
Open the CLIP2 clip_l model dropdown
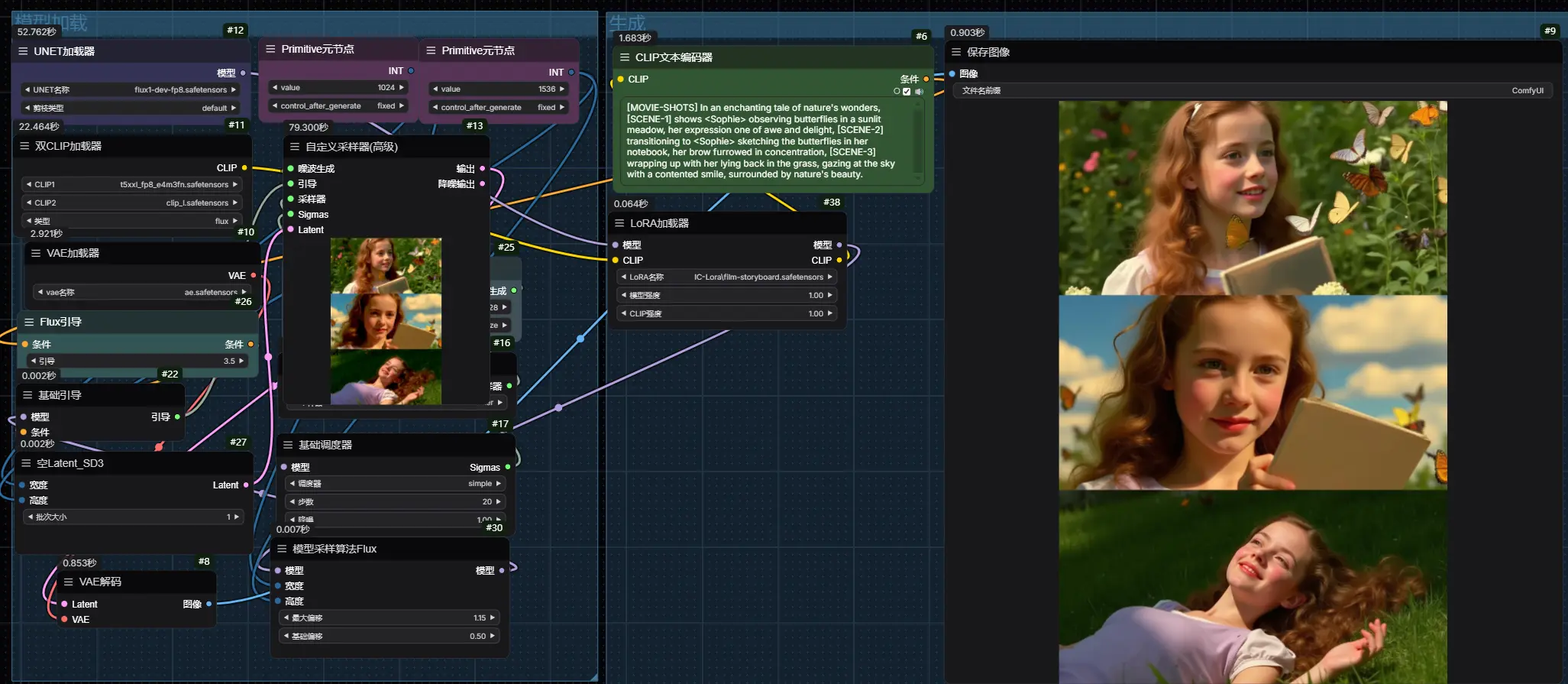click(132, 203)
